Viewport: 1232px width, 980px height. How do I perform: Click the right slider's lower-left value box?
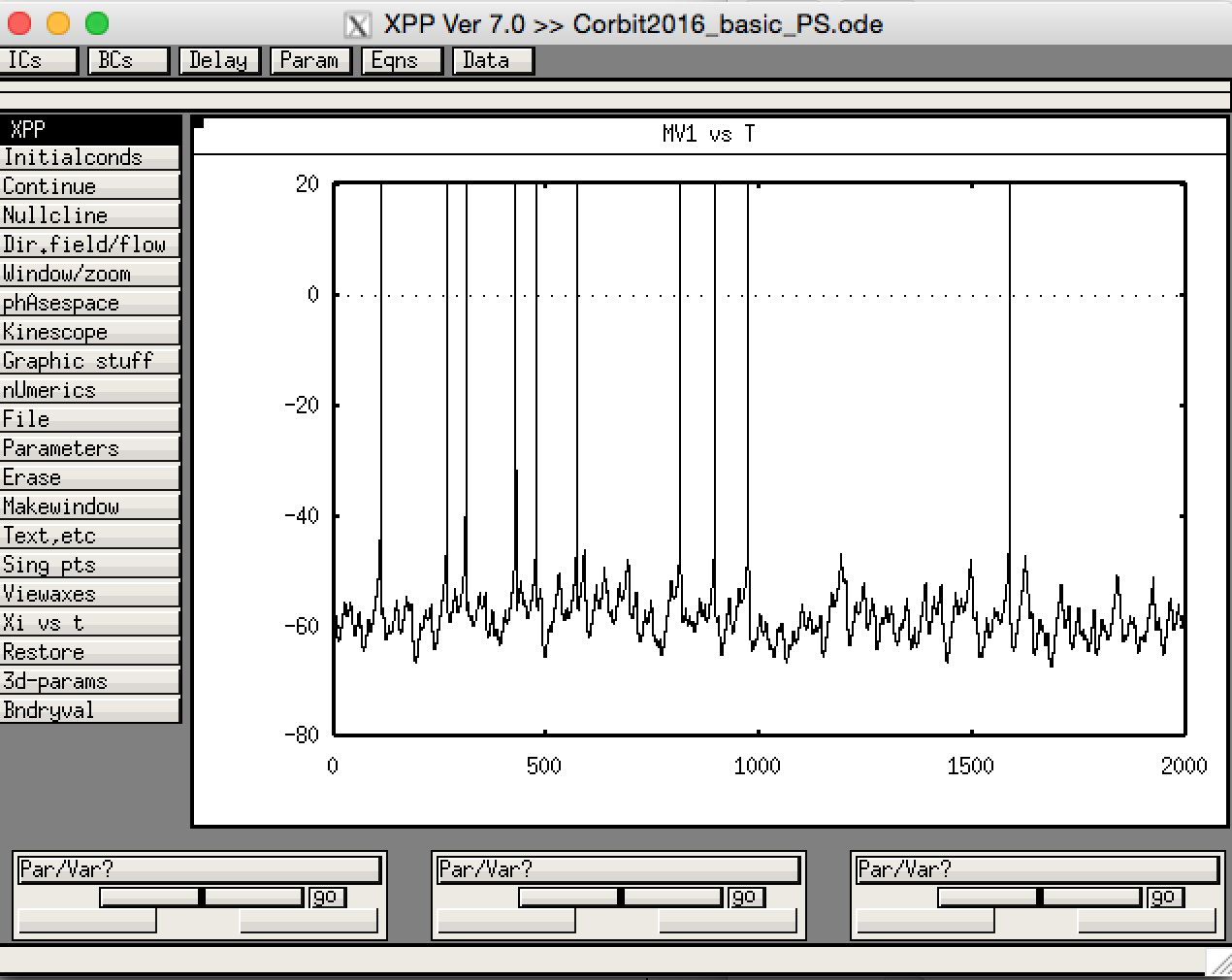pos(925,921)
